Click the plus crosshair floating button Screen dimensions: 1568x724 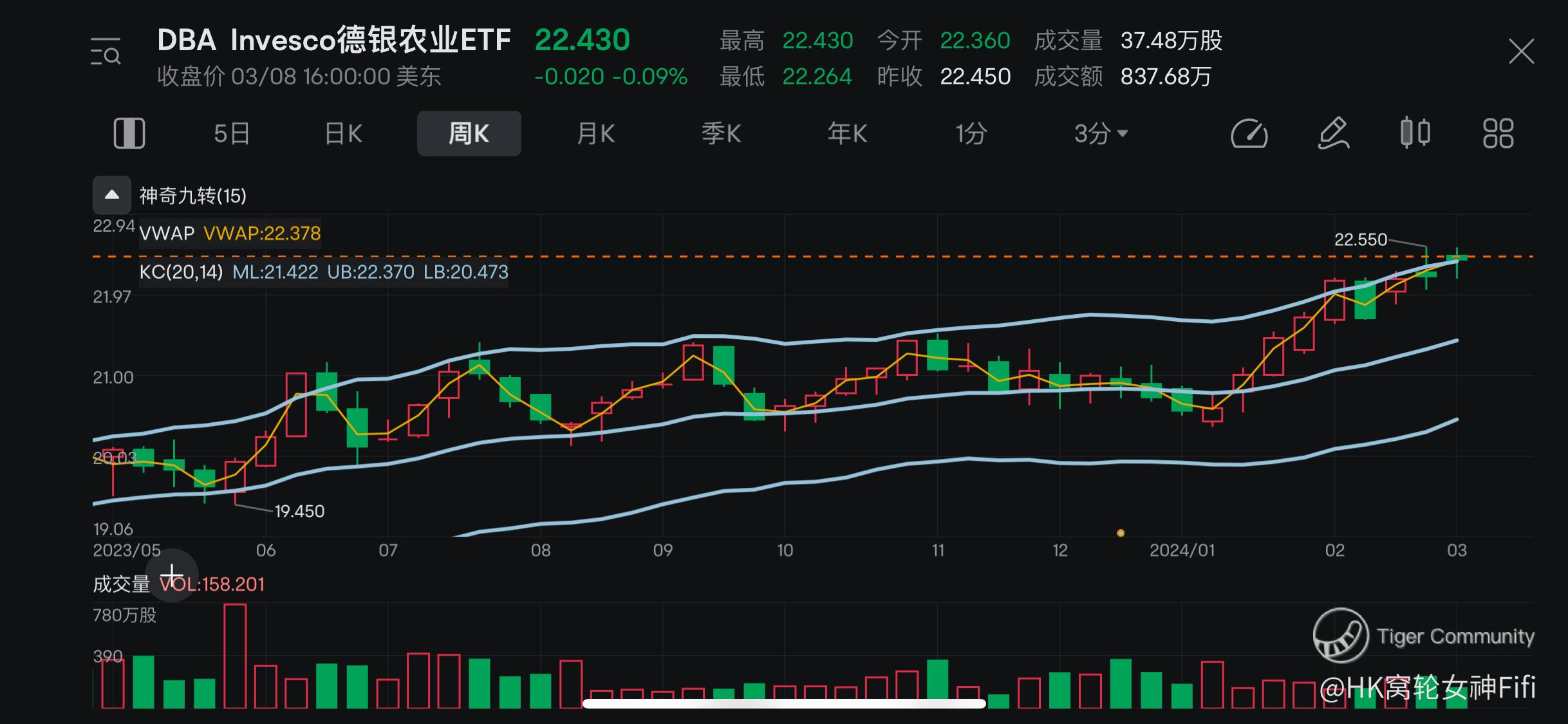(172, 575)
